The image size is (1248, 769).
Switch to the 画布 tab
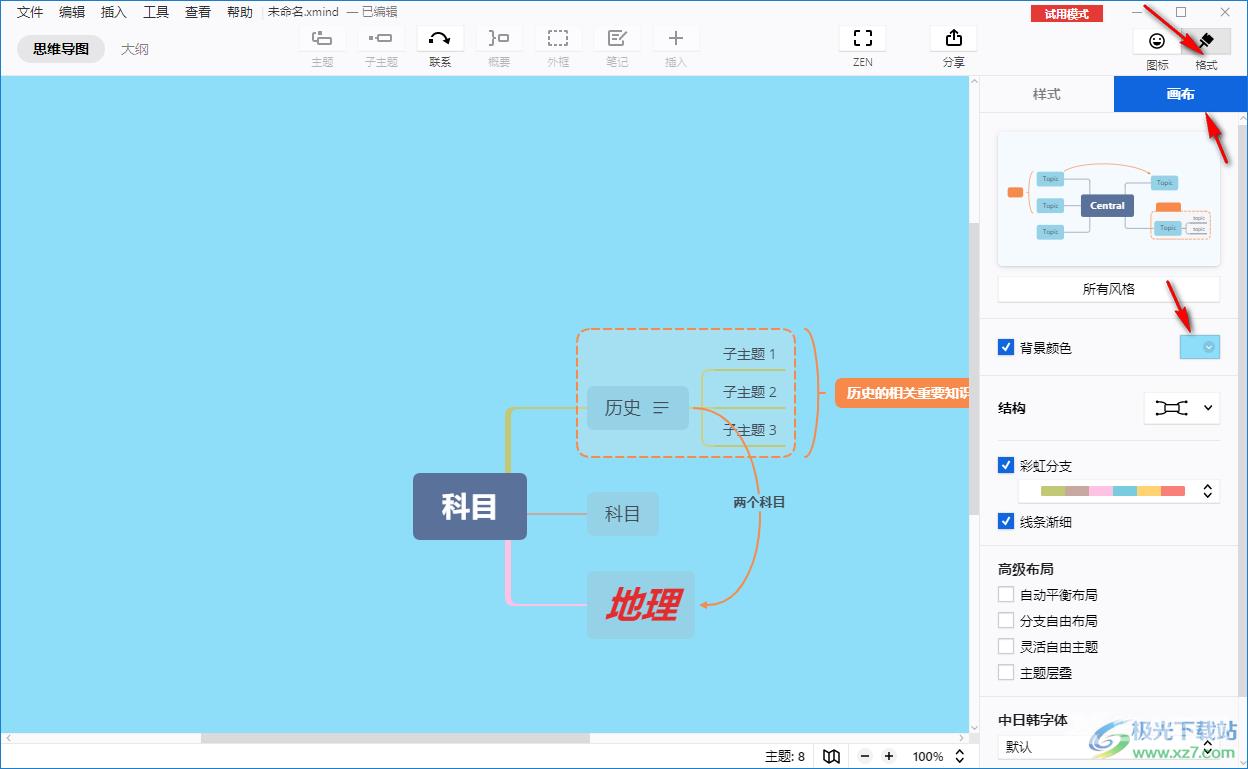tap(1181, 94)
